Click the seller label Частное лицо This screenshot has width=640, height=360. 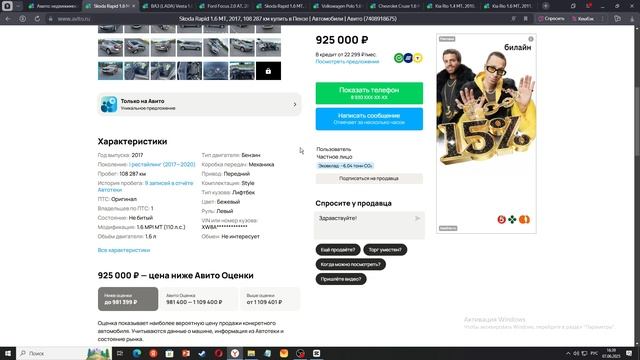(334, 157)
